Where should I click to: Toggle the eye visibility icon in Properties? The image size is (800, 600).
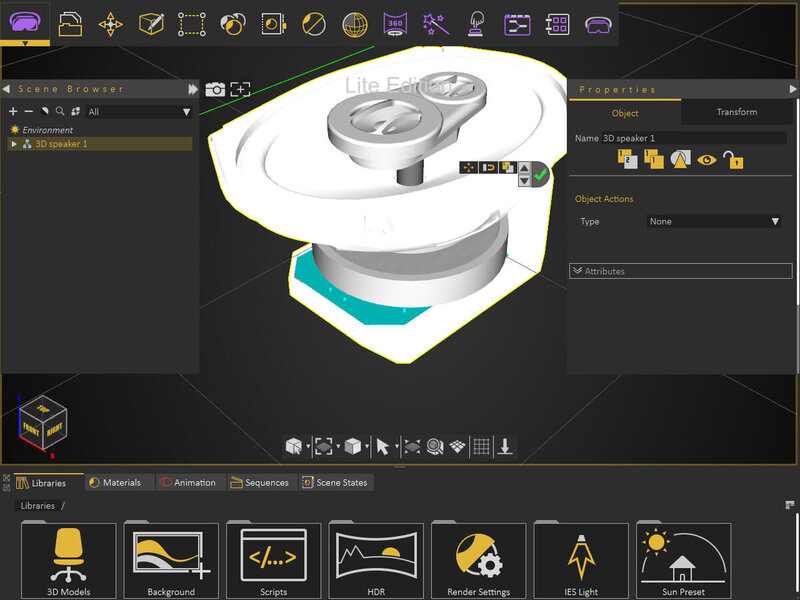coord(707,158)
